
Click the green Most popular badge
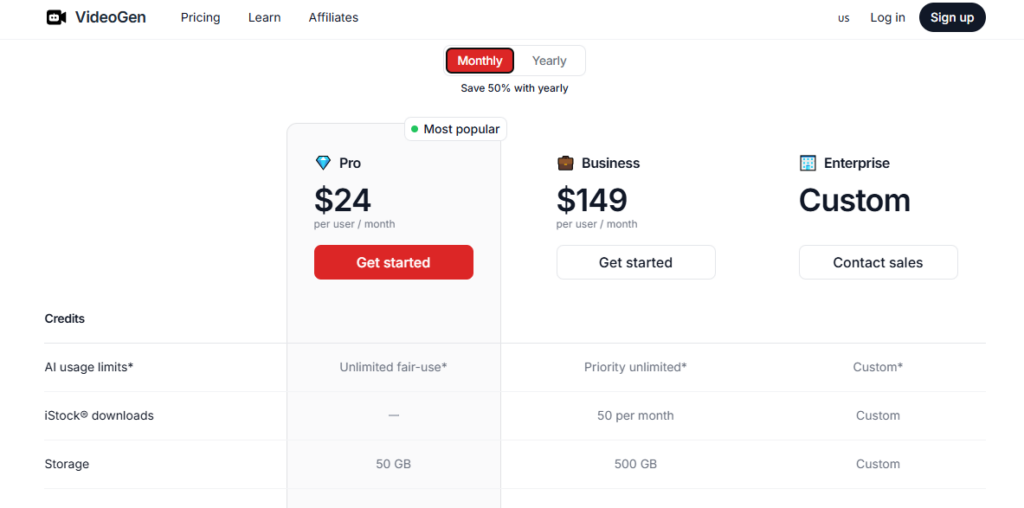point(456,129)
